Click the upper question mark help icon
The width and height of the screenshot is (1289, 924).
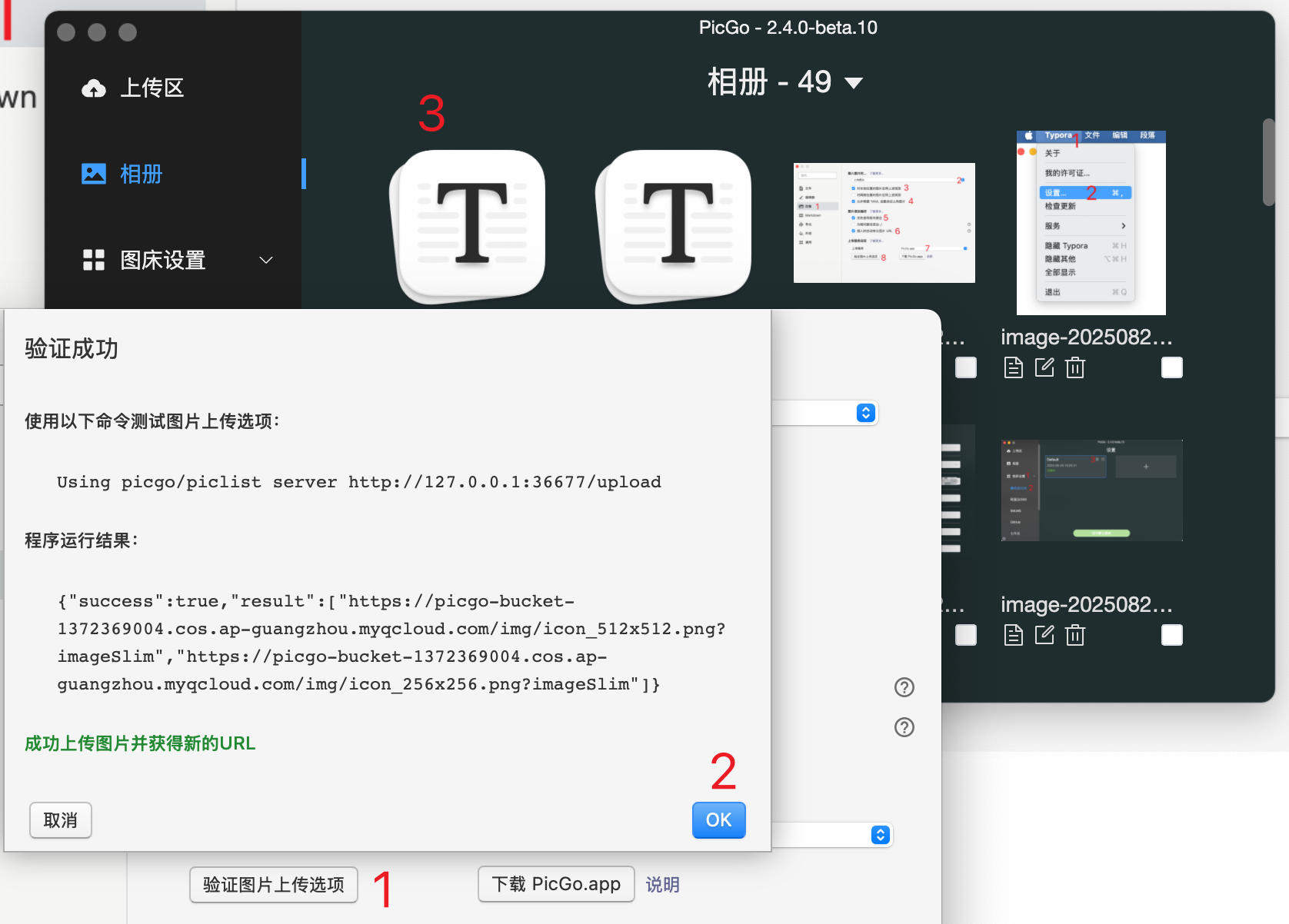[x=904, y=687]
